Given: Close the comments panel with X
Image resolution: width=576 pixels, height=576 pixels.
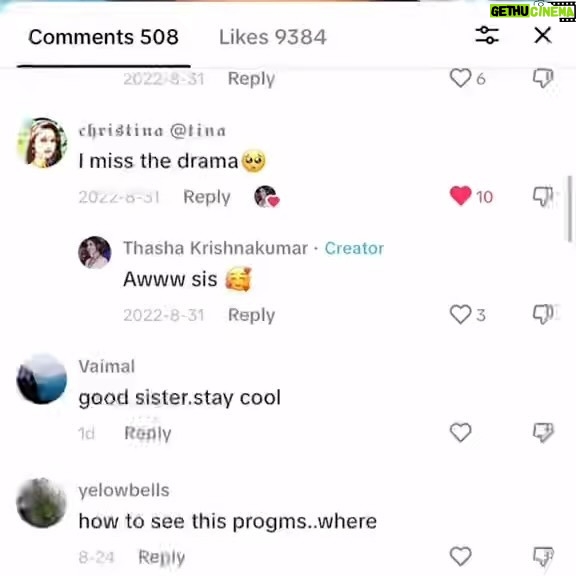Looking at the screenshot, I should tap(543, 35).
